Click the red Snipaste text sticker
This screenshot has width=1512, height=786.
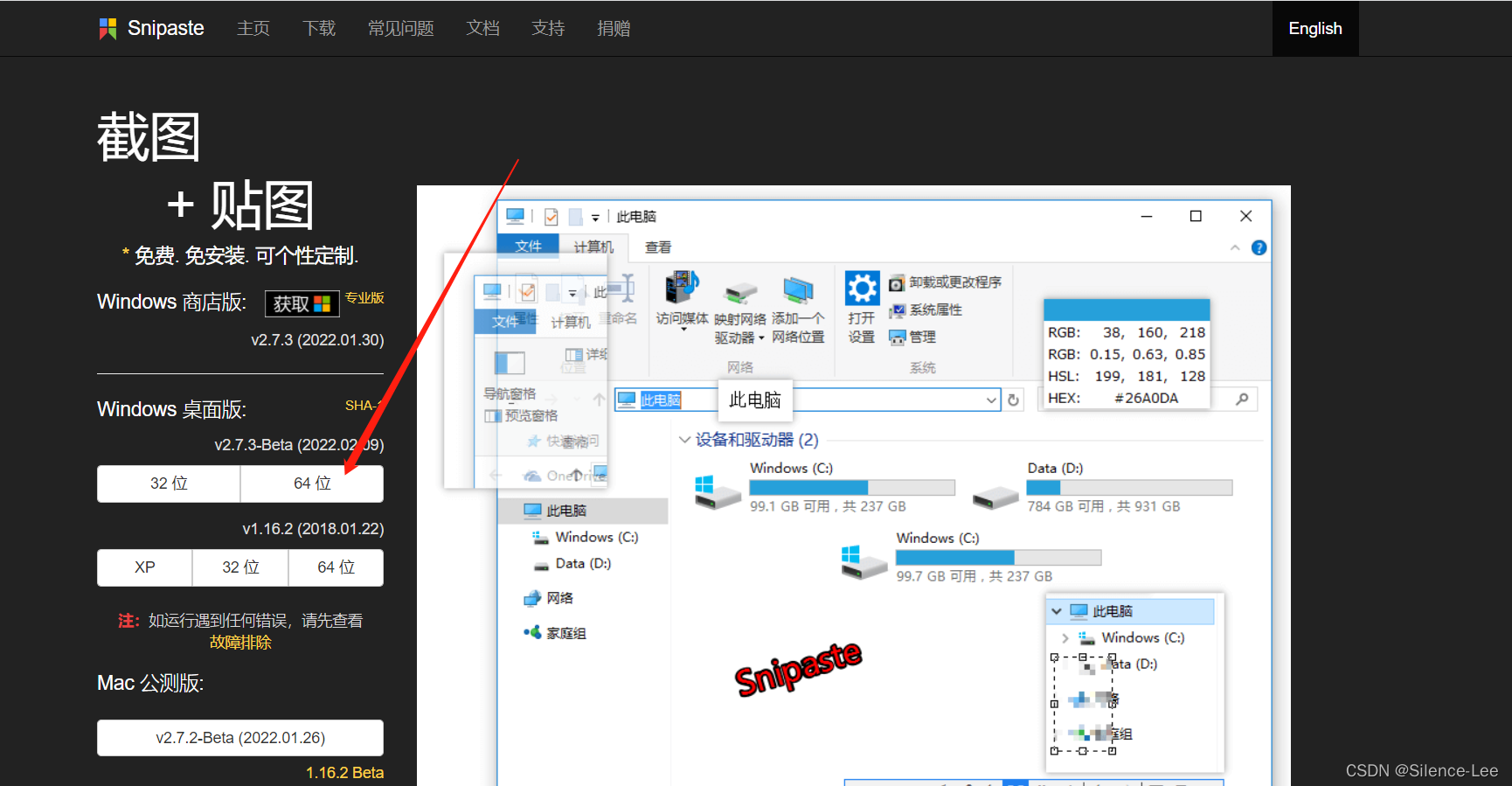tap(798, 669)
